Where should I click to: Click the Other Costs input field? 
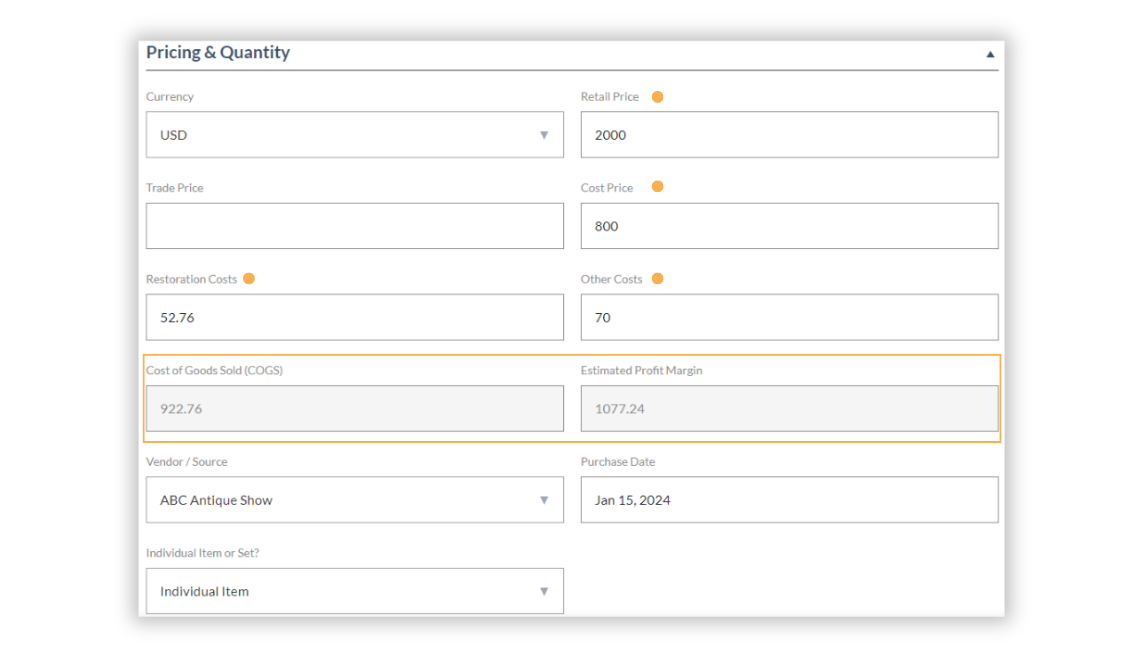pos(789,317)
